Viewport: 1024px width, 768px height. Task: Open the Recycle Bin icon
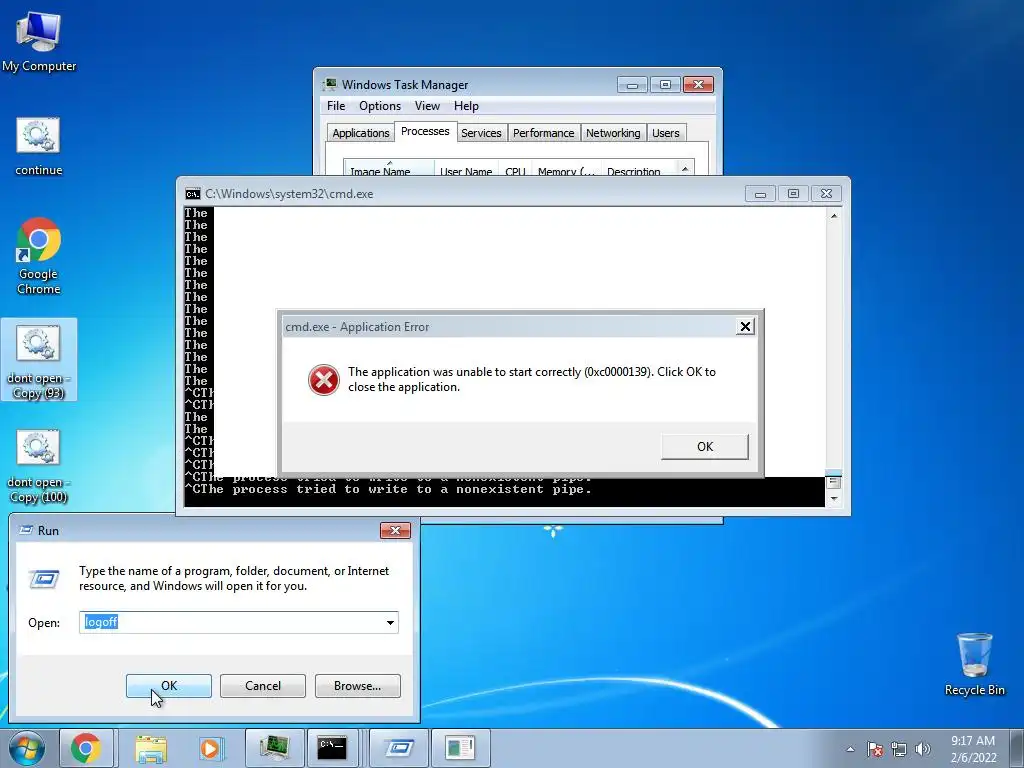[974, 664]
